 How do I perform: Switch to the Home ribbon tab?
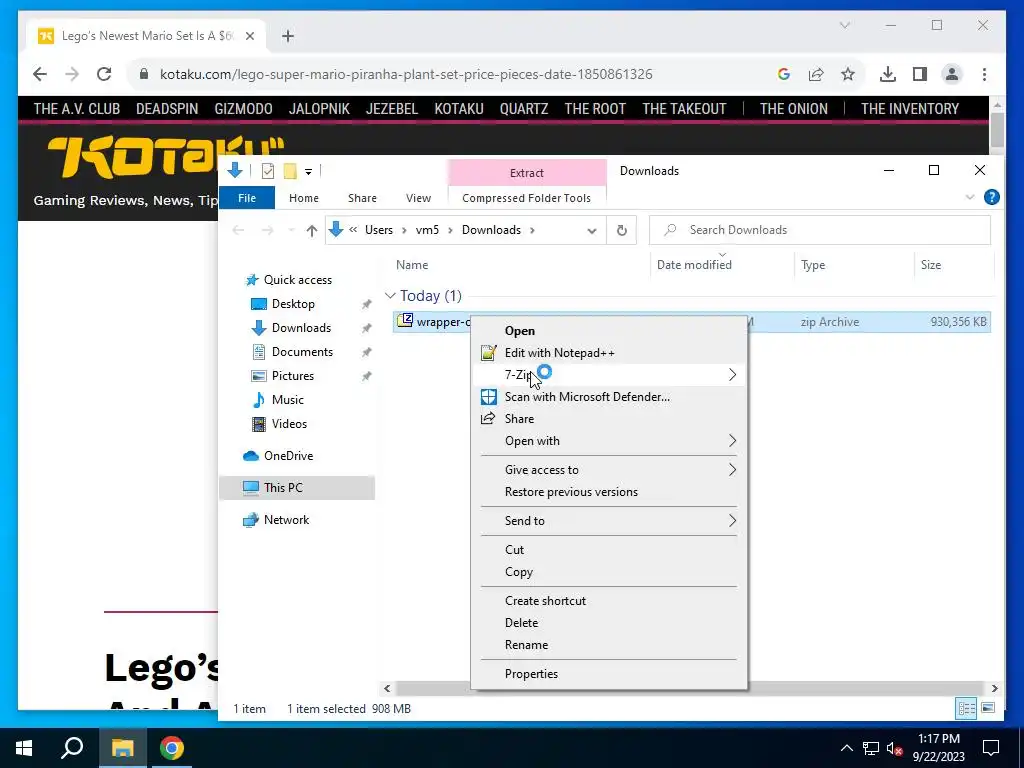coord(304,198)
